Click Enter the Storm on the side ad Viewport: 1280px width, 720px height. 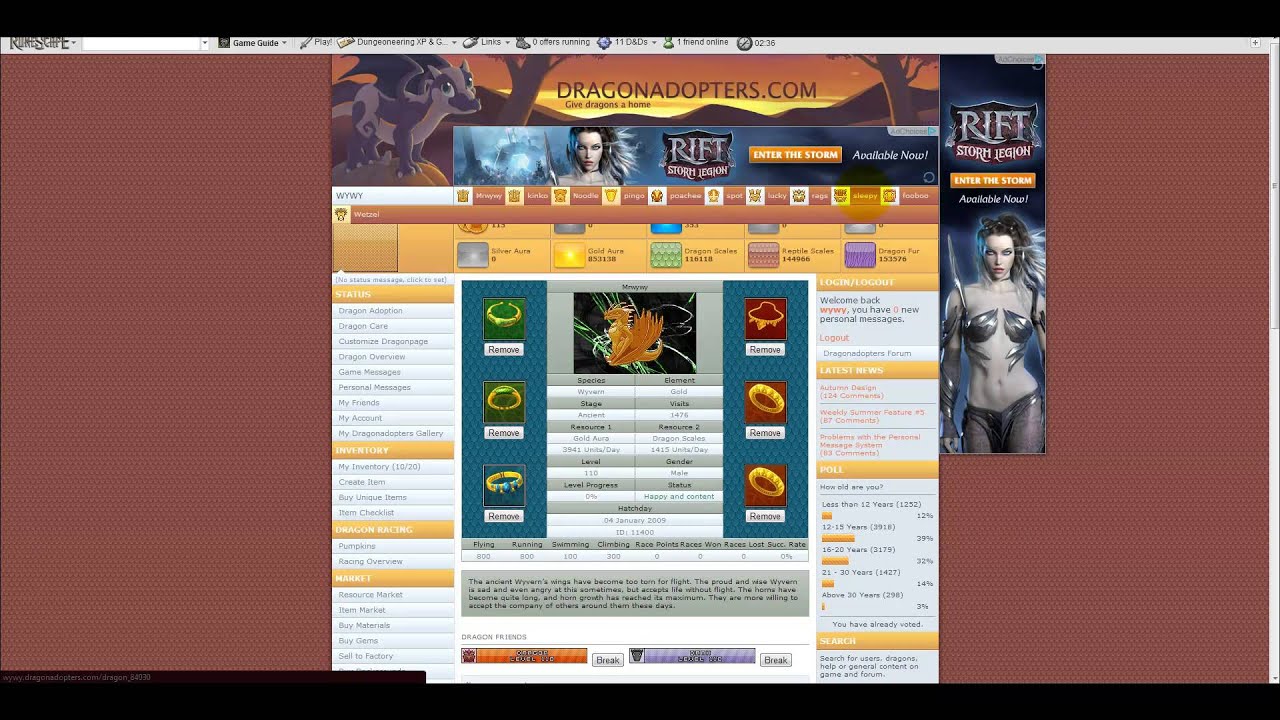point(993,181)
